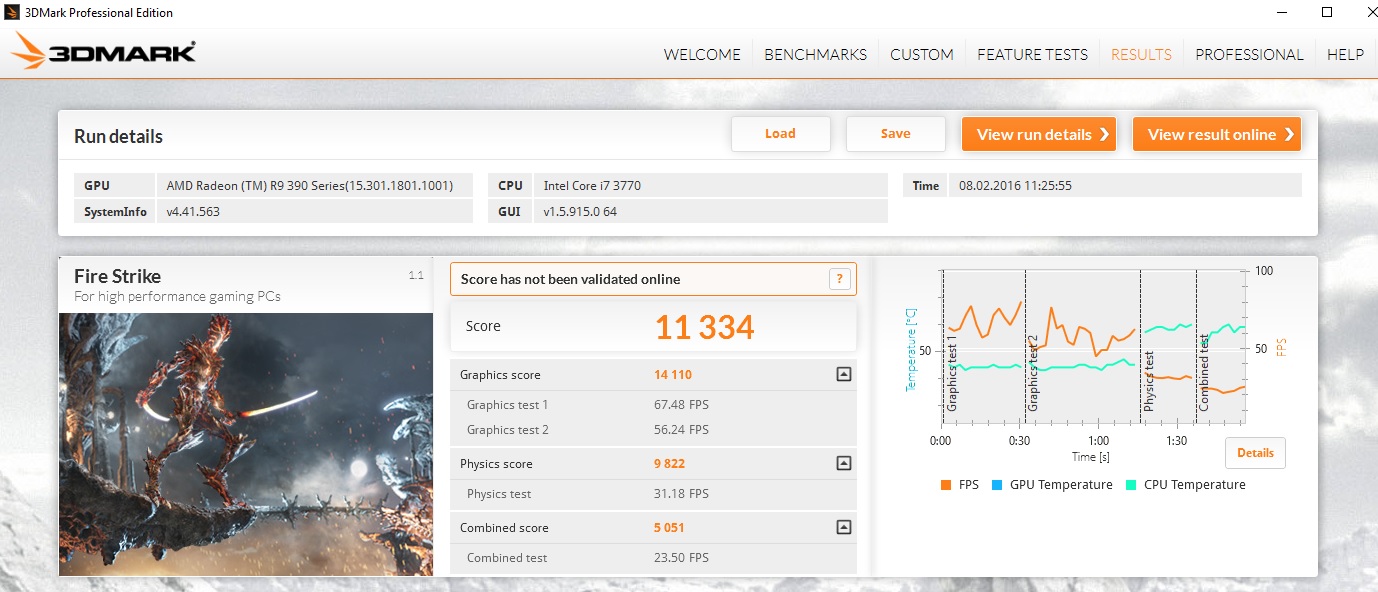Image resolution: width=1378 pixels, height=592 pixels.
Task: Click View result online button
Action: click(x=1217, y=134)
